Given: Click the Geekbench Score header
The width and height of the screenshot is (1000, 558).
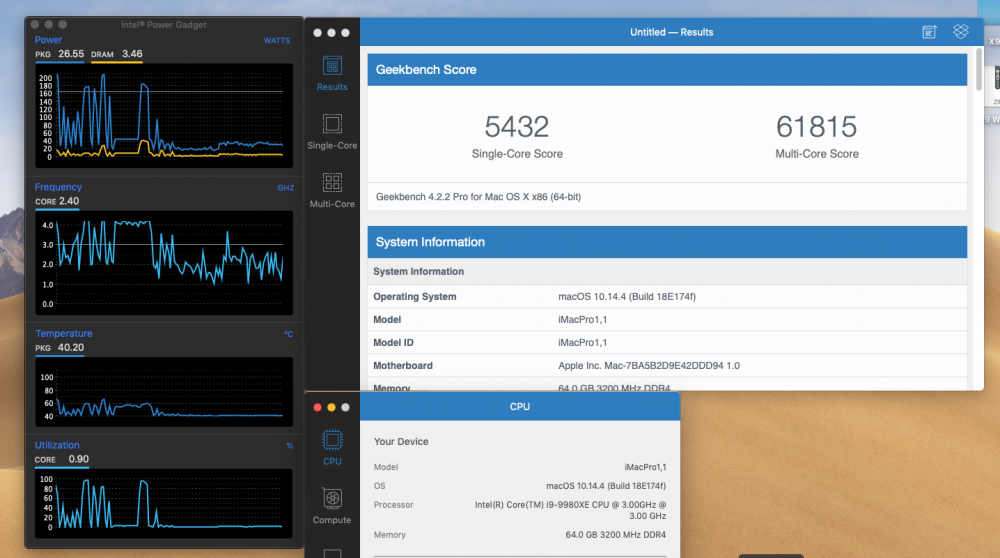Looking at the screenshot, I should [x=667, y=70].
